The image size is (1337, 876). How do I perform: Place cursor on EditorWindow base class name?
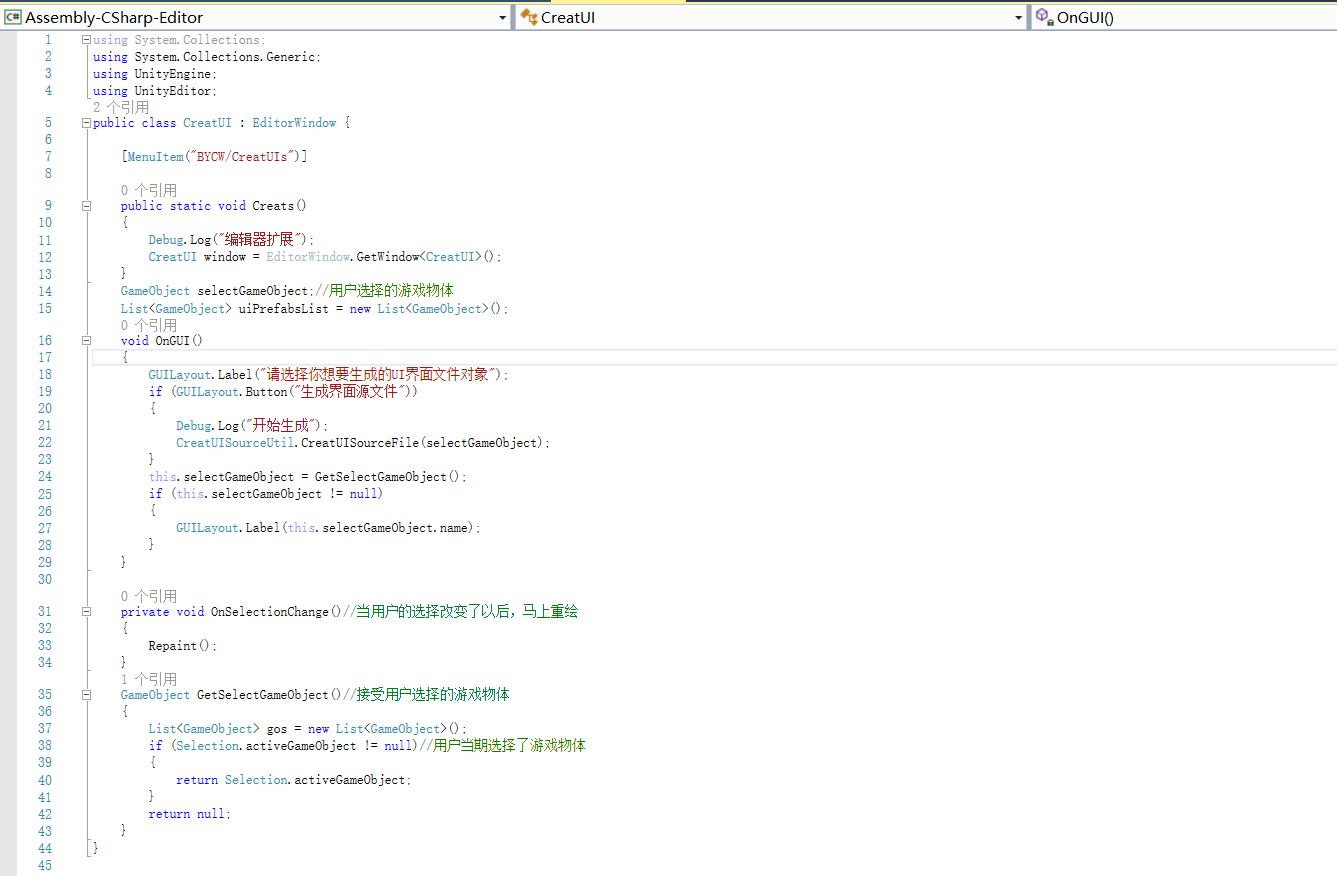click(x=293, y=123)
